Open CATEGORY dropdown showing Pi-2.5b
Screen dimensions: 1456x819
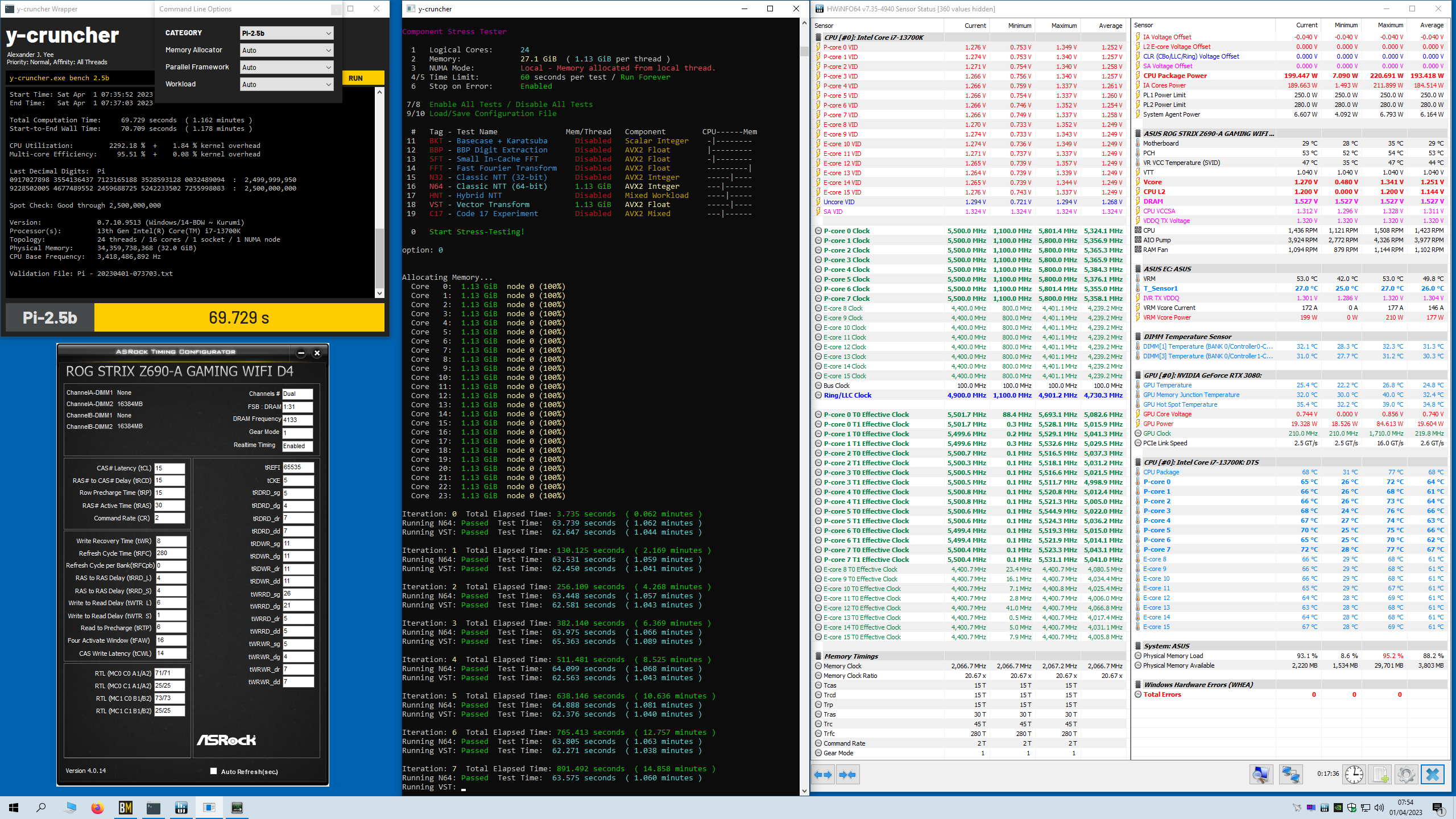[287, 33]
